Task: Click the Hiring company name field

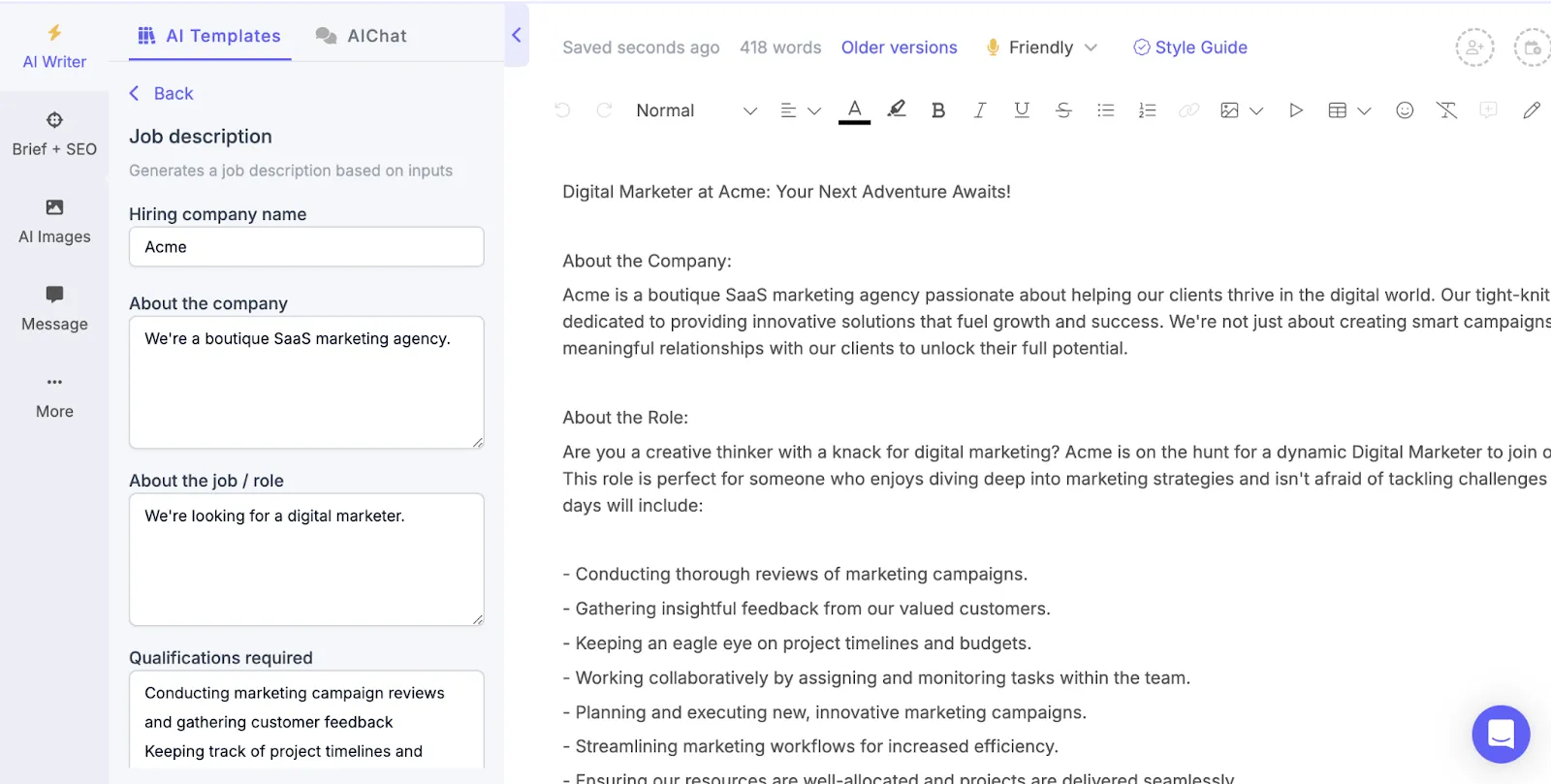Action: 306,247
